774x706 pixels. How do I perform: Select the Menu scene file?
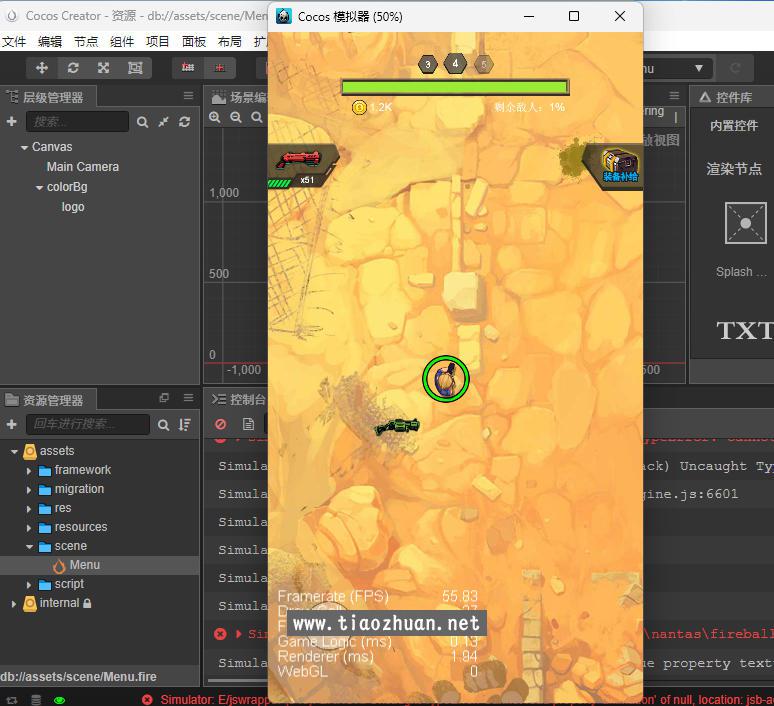coord(84,565)
